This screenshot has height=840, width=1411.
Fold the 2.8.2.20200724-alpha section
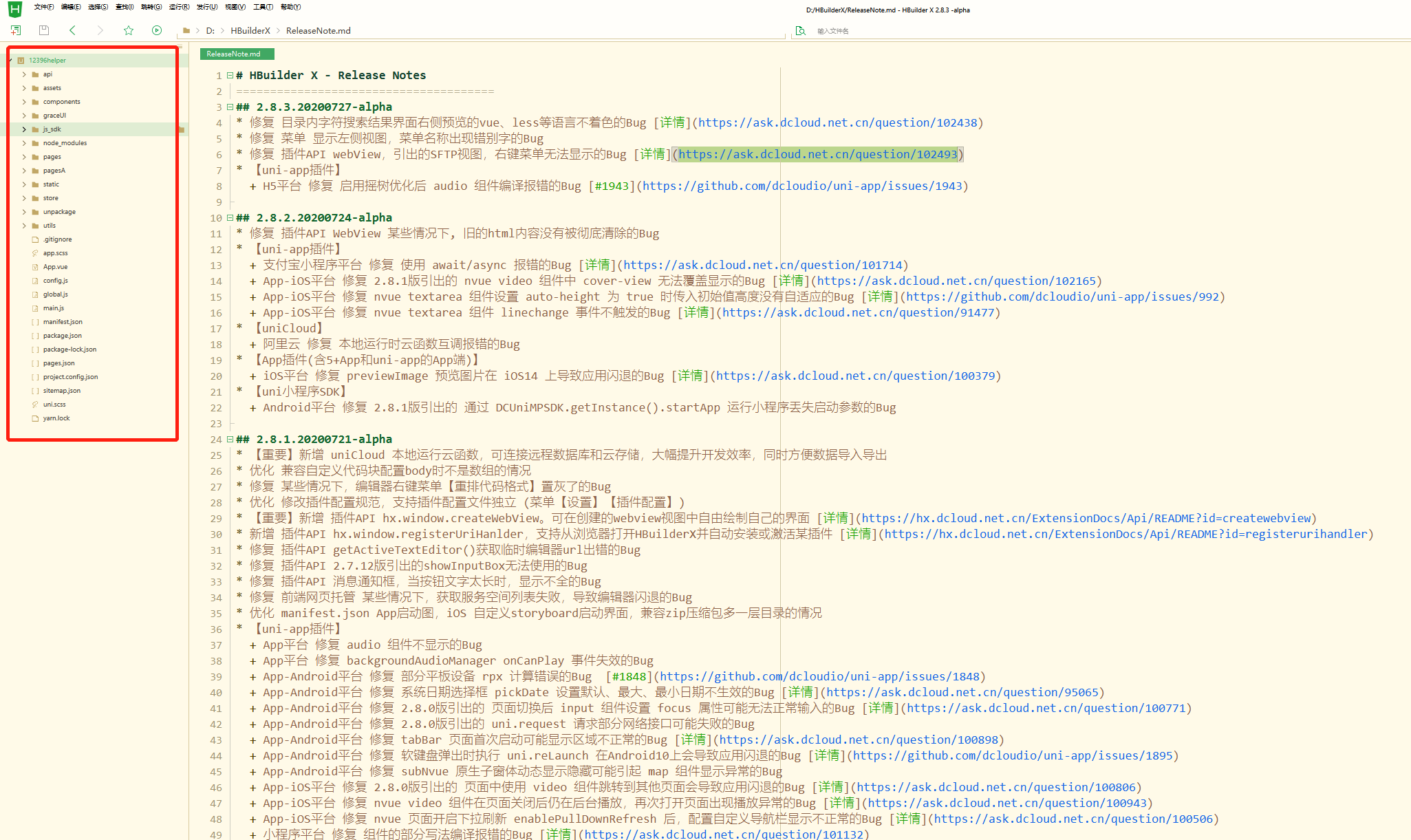tap(230, 218)
